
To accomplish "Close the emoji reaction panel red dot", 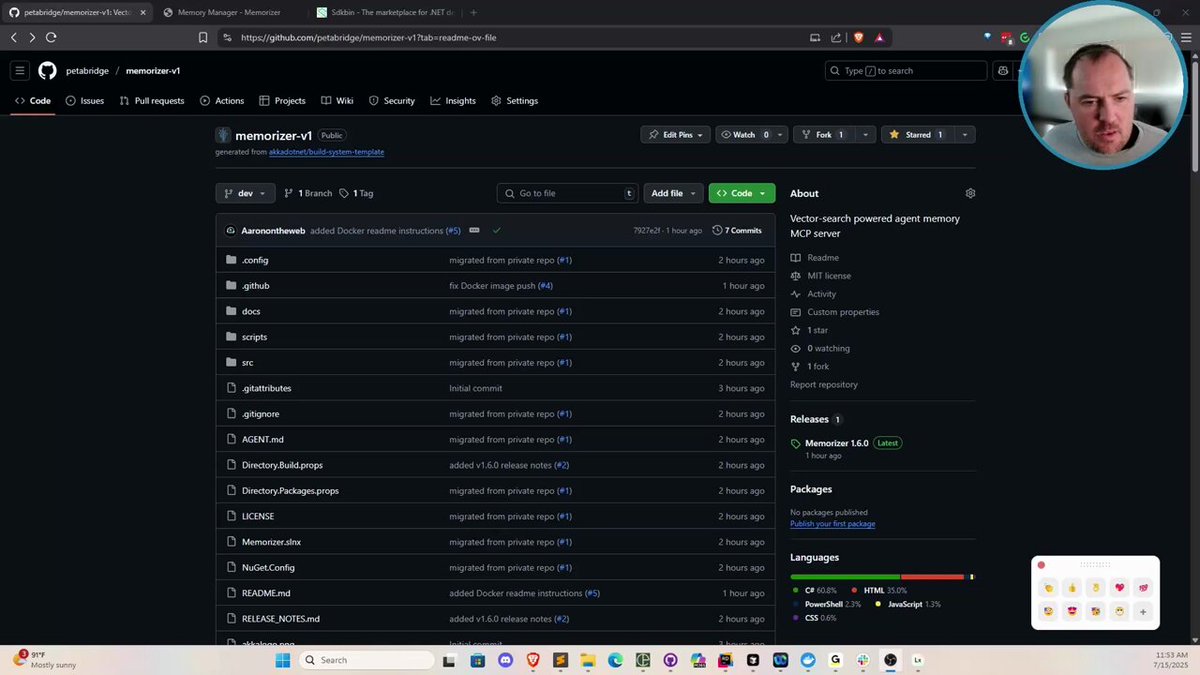I will point(1041,565).
